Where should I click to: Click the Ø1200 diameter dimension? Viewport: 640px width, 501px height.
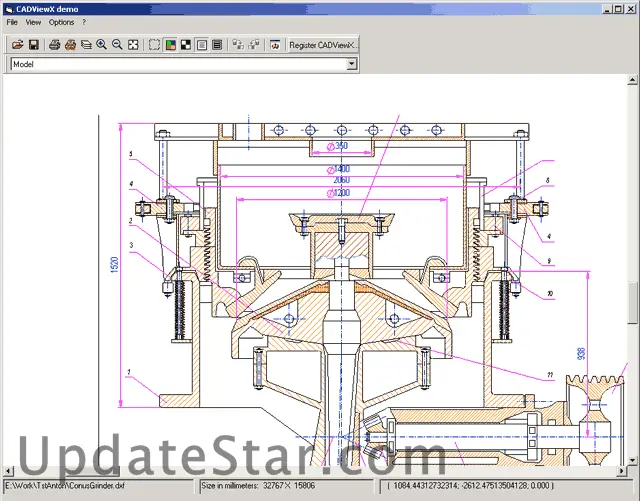coord(338,193)
